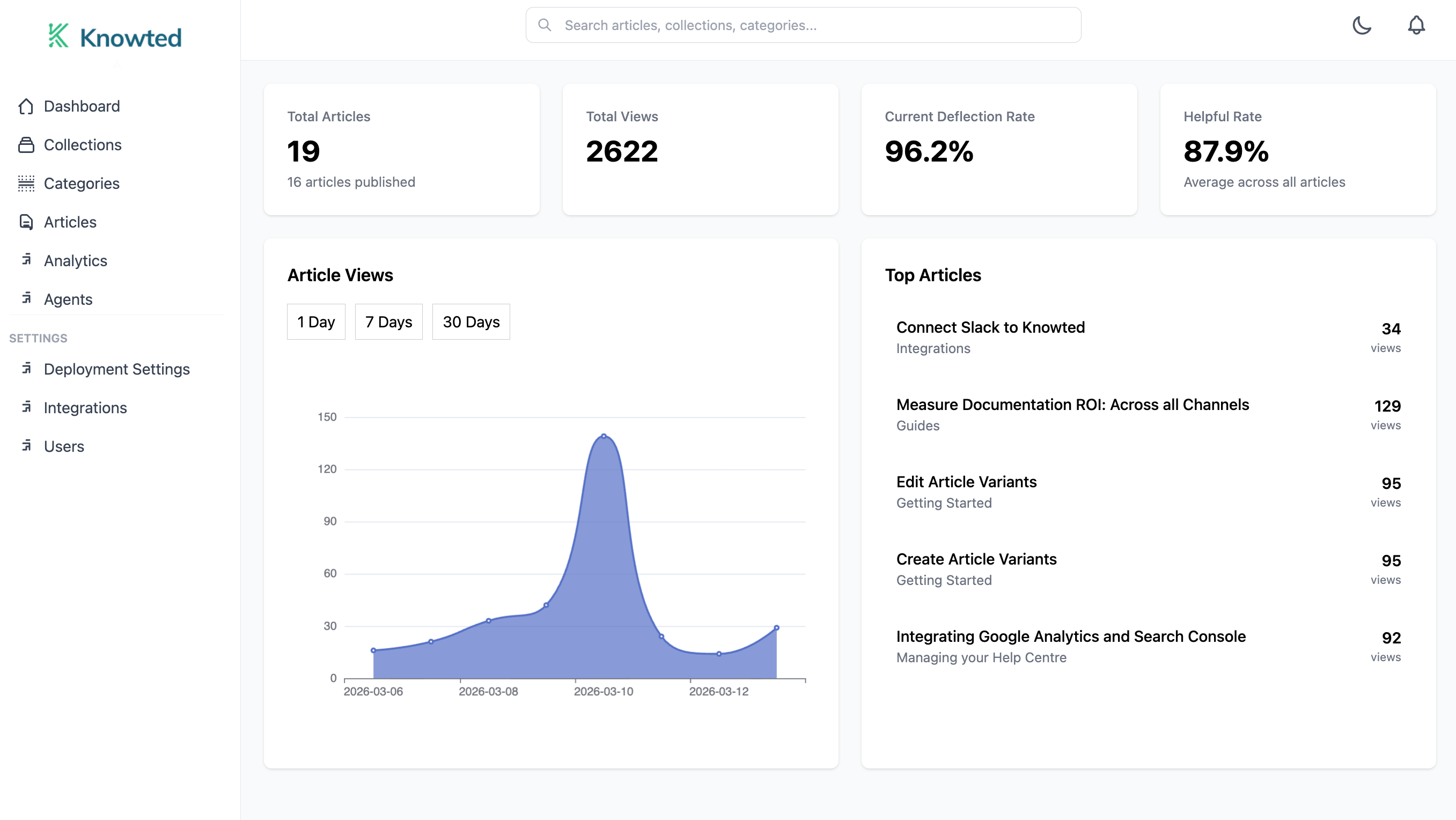Click the 2026-03-12 axis label
1456x820 pixels.
tap(718, 692)
